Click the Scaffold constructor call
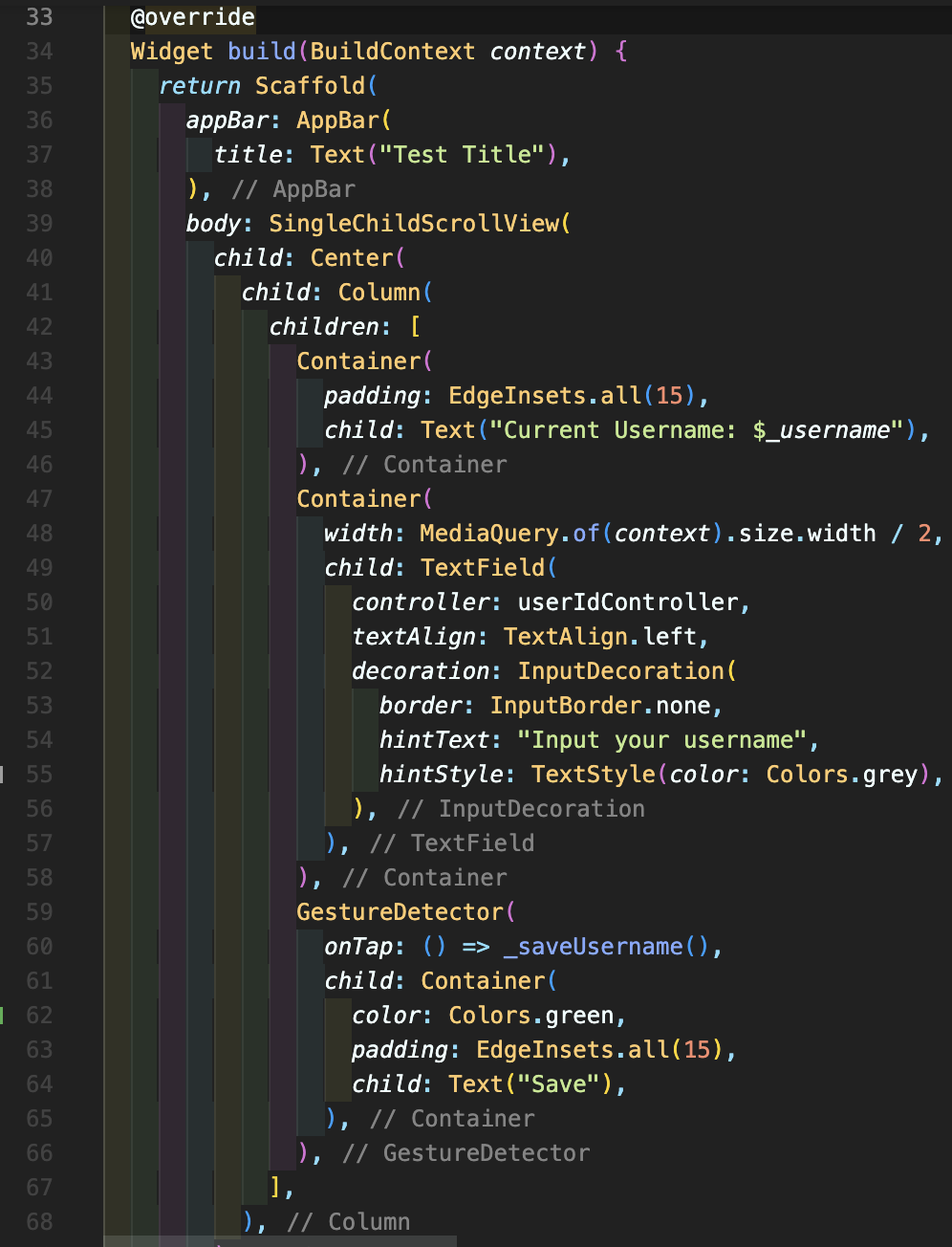 tap(310, 86)
